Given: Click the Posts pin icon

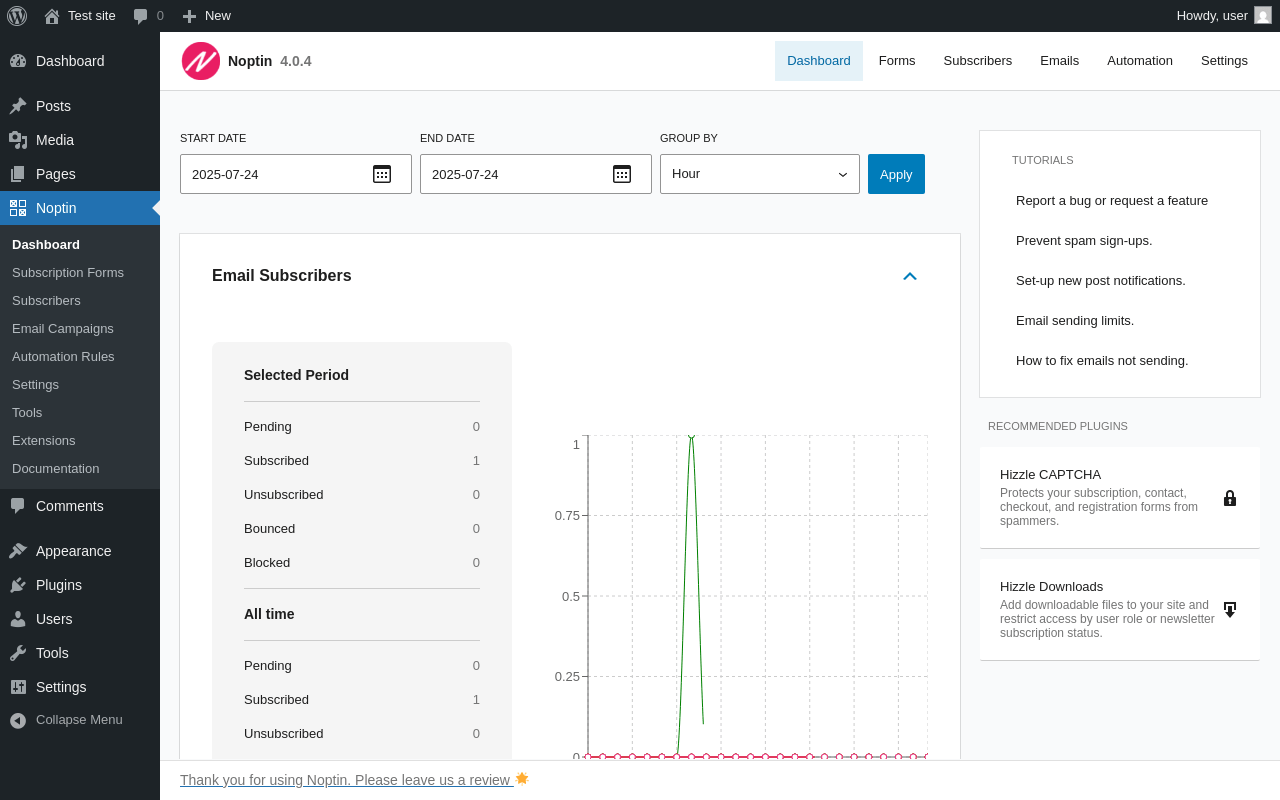Looking at the screenshot, I should click(x=18, y=106).
